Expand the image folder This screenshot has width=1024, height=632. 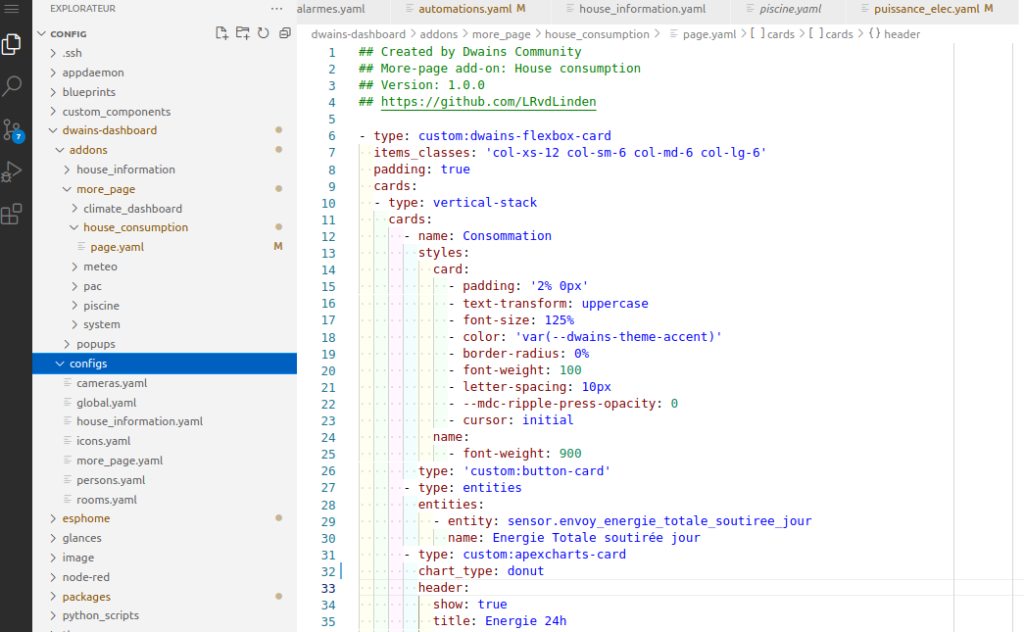click(165, 558)
